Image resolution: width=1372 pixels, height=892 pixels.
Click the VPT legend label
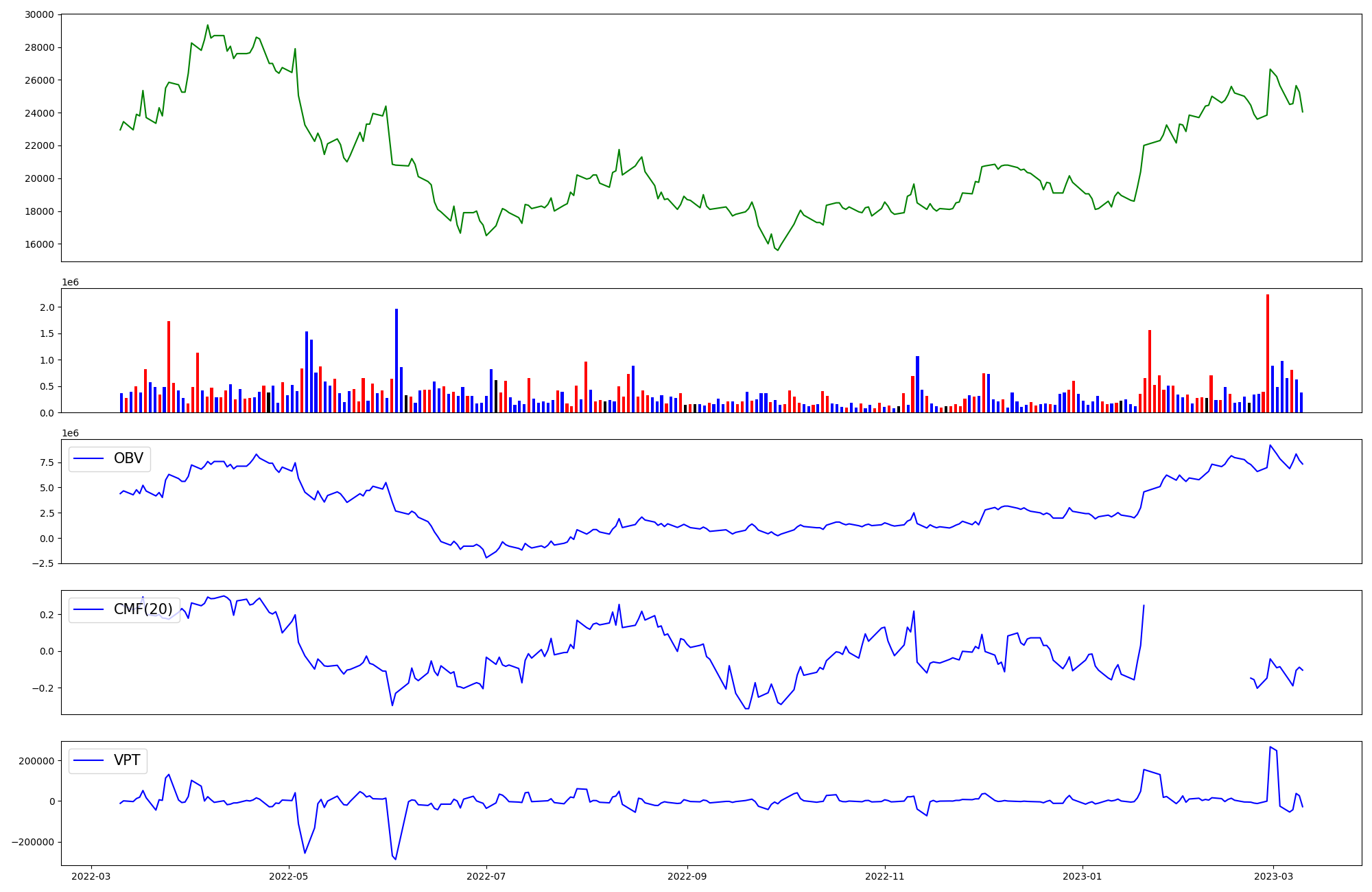(x=127, y=760)
